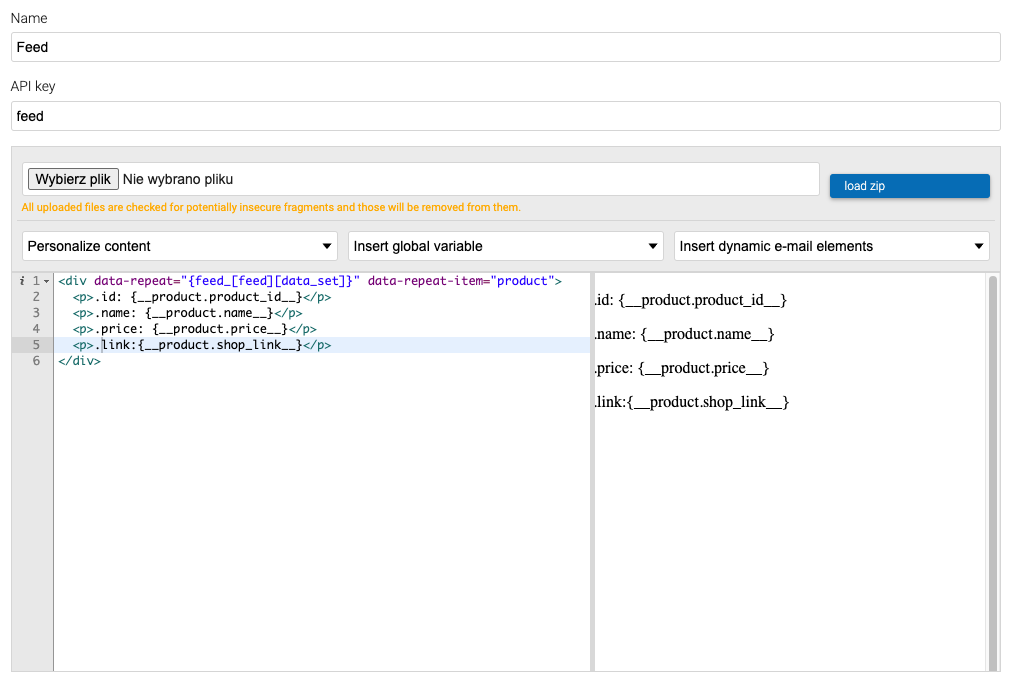Click line number 4 in the gutter
The height and width of the screenshot is (698, 1018).
point(36,329)
